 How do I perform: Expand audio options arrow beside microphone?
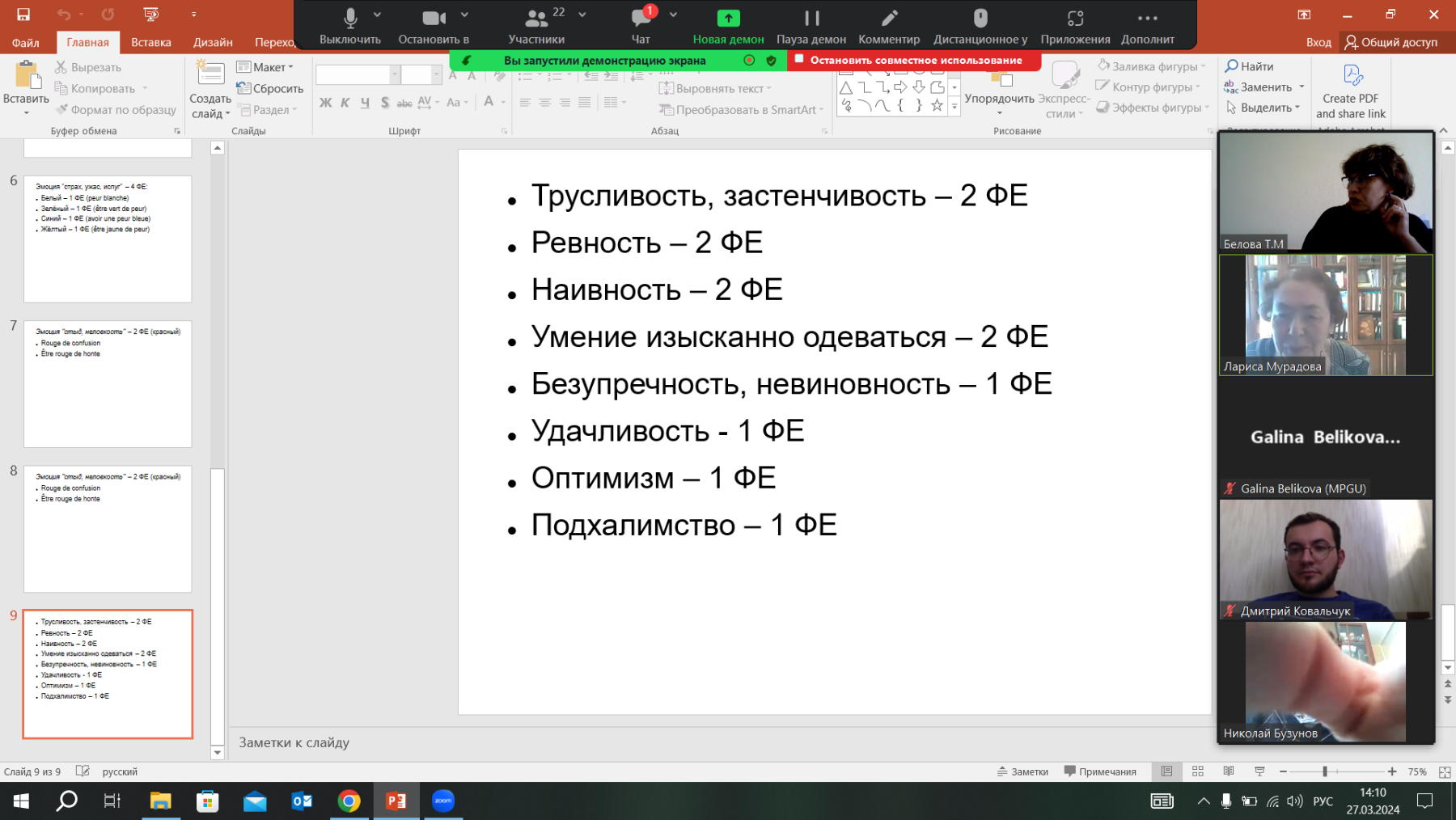point(378,15)
